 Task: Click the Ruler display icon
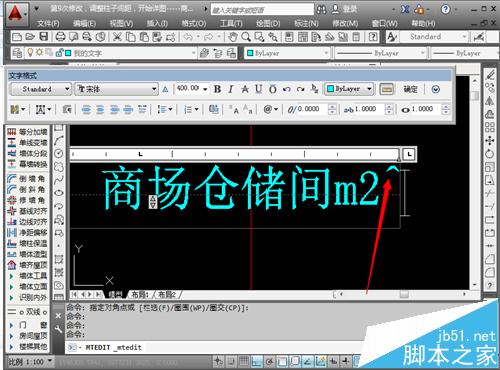pyautogui.click(x=386, y=89)
